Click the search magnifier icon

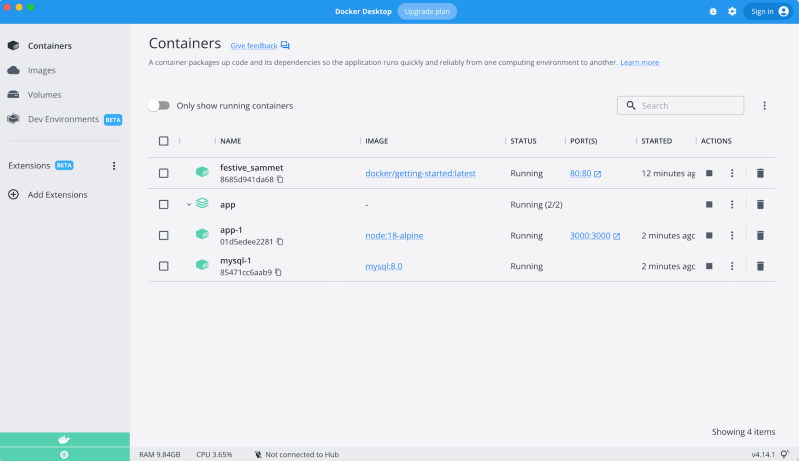(x=631, y=105)
